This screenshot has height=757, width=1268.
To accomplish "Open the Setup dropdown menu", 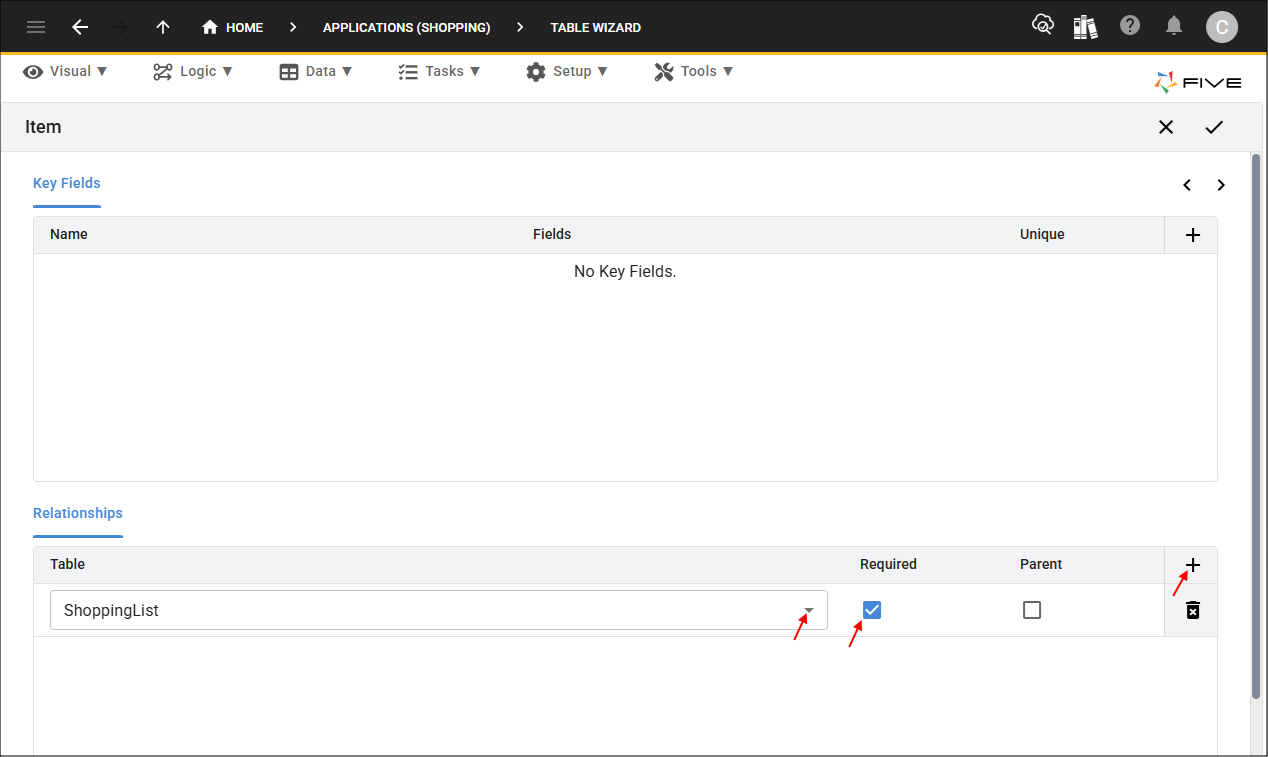I will pyautogui.click(x=567, y=71).
